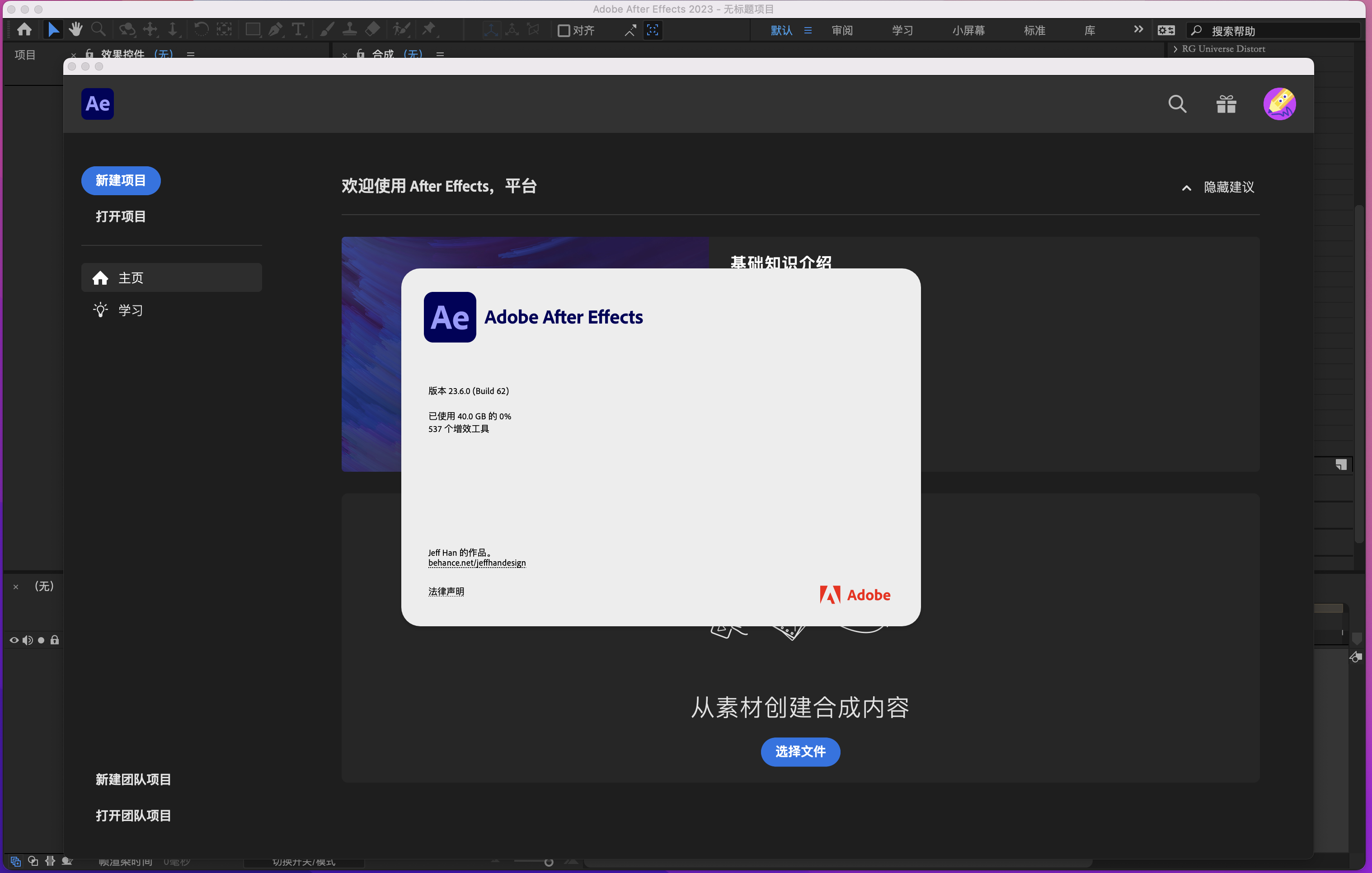Switch to 学习 in the sidebar
This screenshot has height=873, width=1372.
point(131,310)
